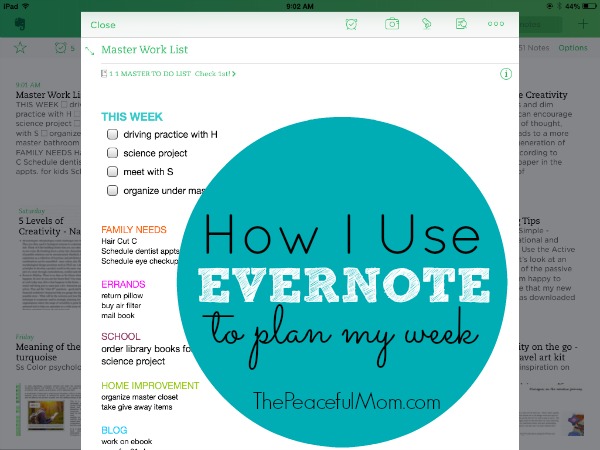
Task: Open Meaning of the turquoise note card
Action: 48,385
